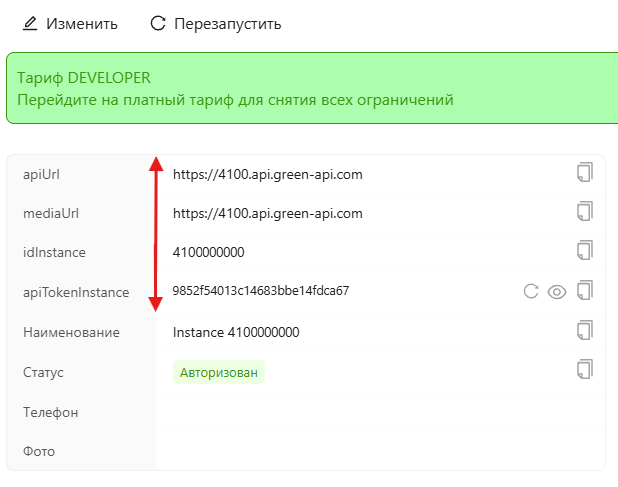Image resolution: width=618 pixels, height=487 pixels.
Task: Click the paid tariff upgrade message
Action: (236, 100)
